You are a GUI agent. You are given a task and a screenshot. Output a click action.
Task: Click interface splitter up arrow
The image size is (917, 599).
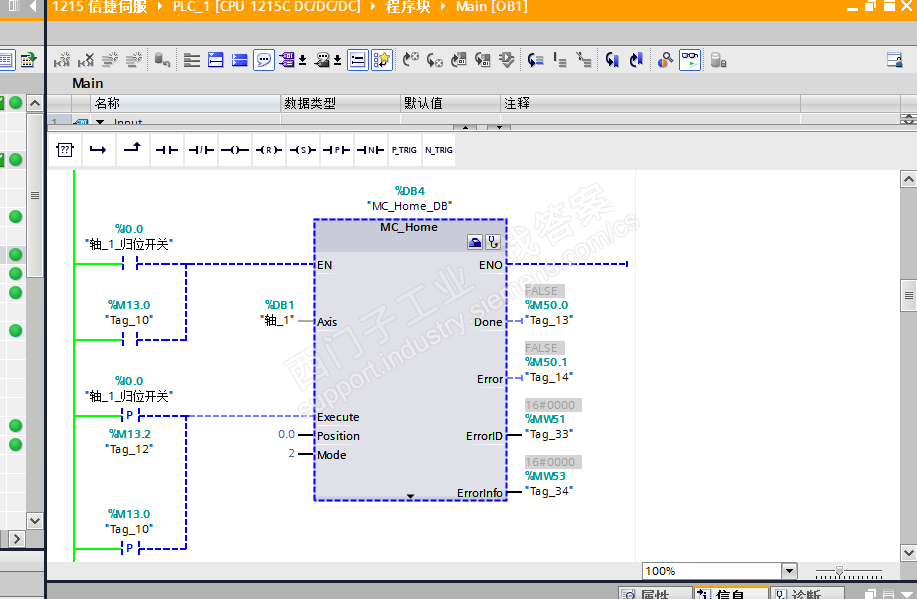click(465, 127)
